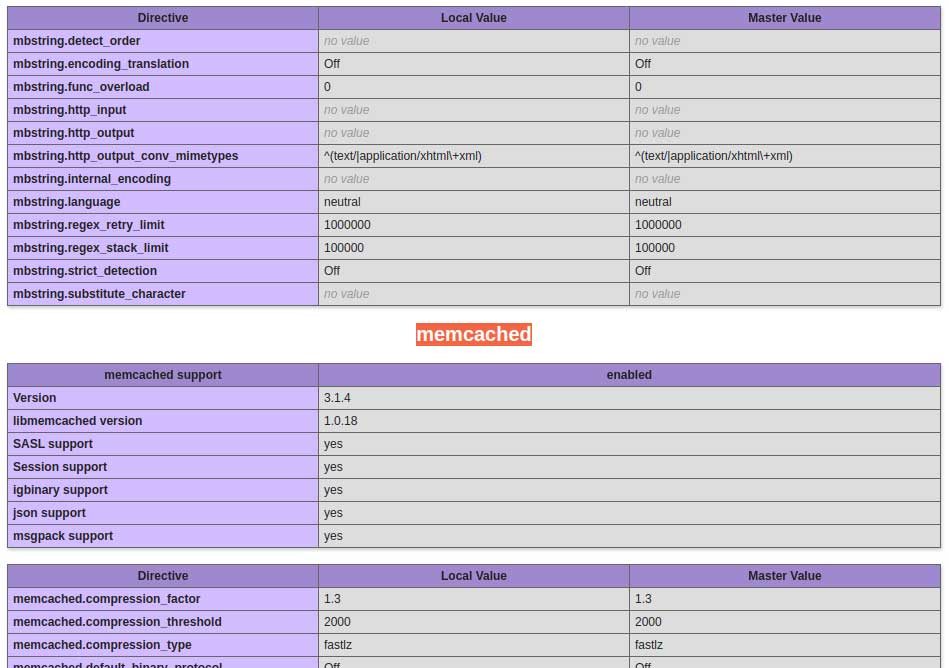Click the mbstring.func_overload row label
949x668 pixels.
pos(81,87)
